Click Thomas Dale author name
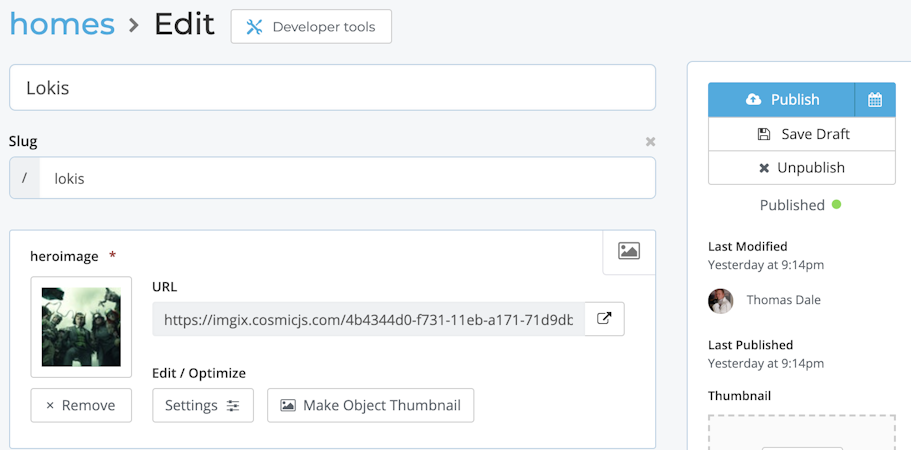This screenshot has height=450, width=911. pyautogui.click(x=785, y=300)
